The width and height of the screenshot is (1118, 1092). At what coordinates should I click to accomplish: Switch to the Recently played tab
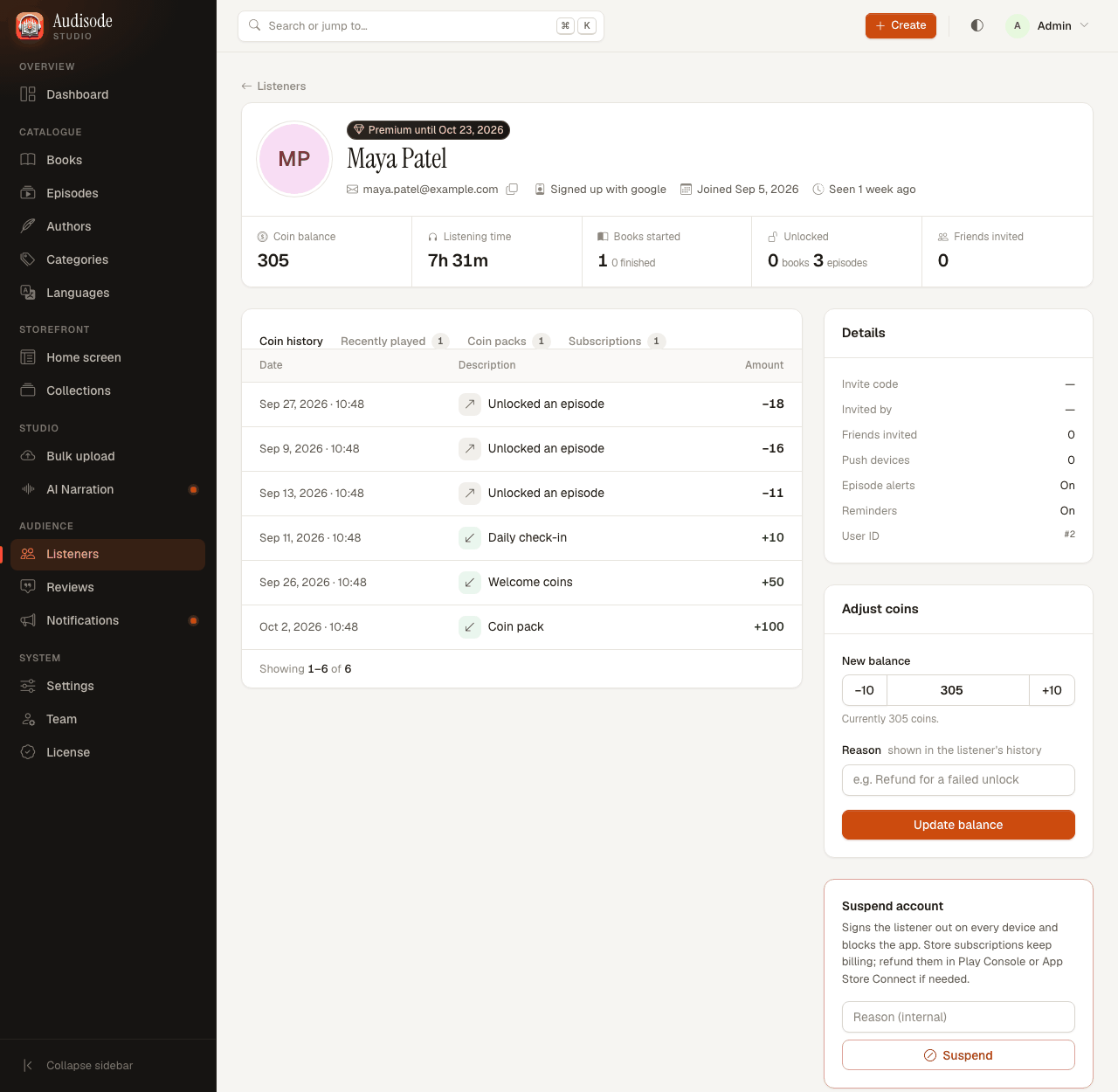tap(394, 341)
